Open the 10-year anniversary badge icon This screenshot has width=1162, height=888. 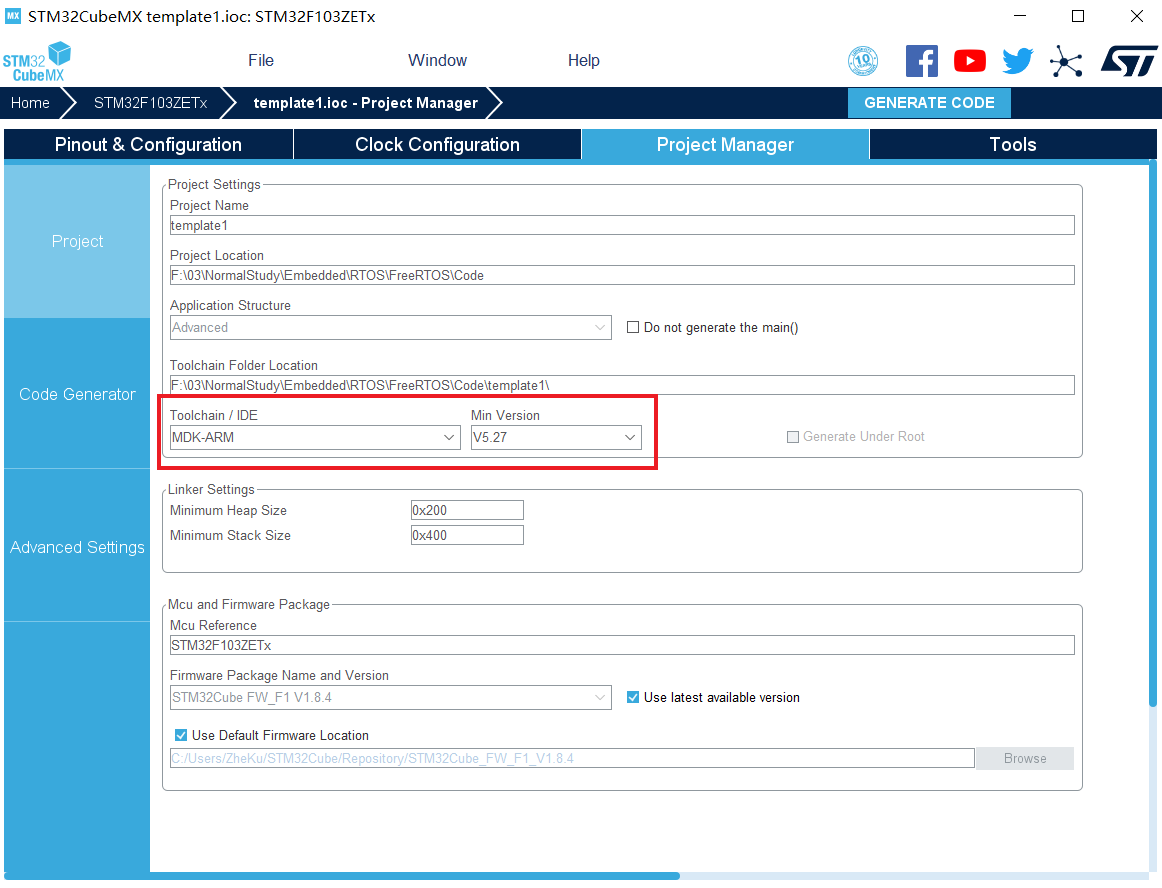tap(863, 61)
